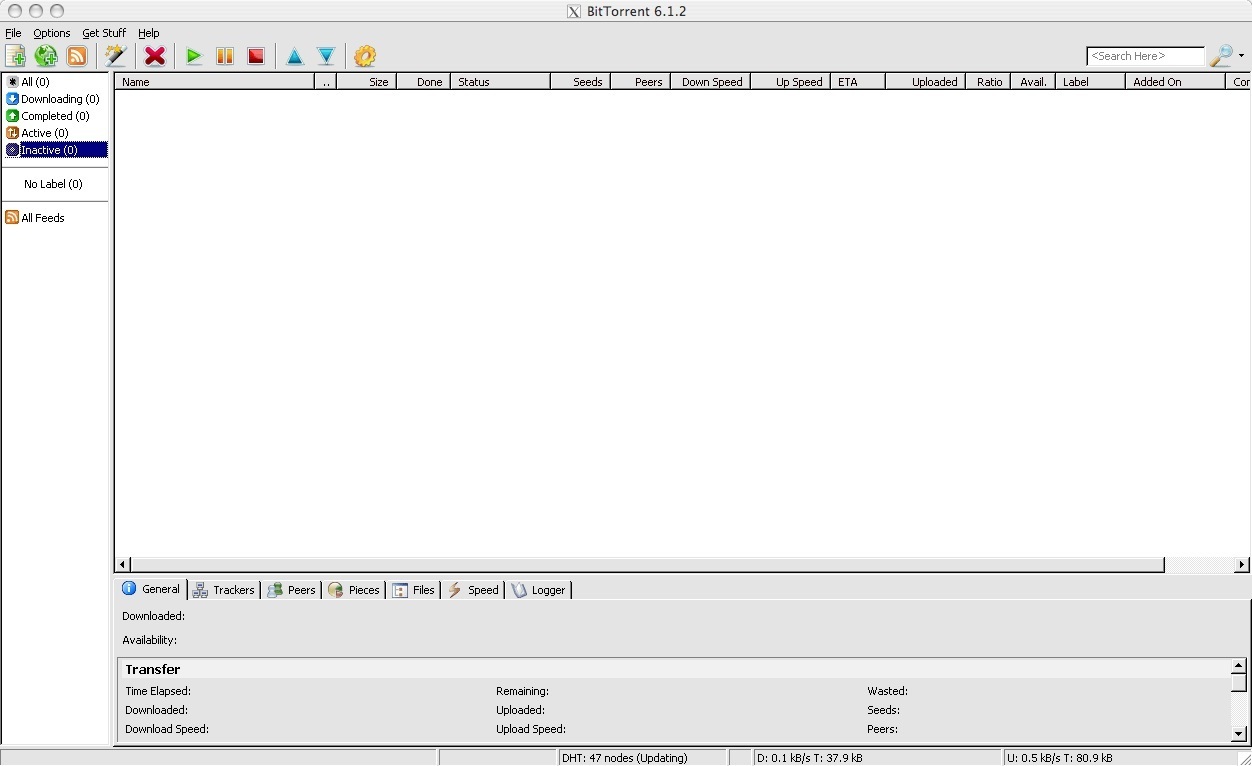This screenshot has width=1252, height=766.
Task: Click the Transfer panel scroll up arrow
Action: coord(1238,665)
